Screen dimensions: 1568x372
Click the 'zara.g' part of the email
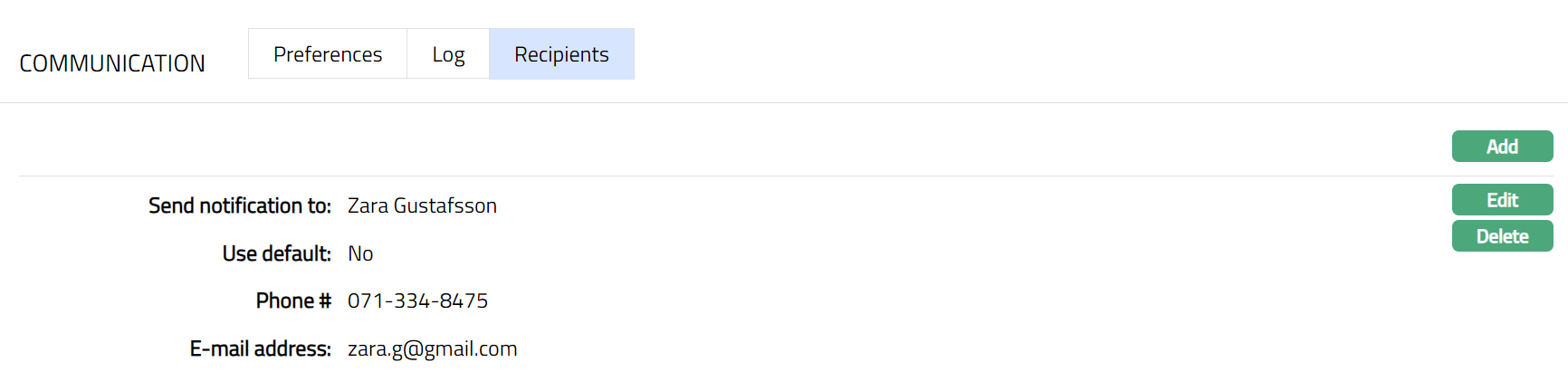tap(374, 349)
